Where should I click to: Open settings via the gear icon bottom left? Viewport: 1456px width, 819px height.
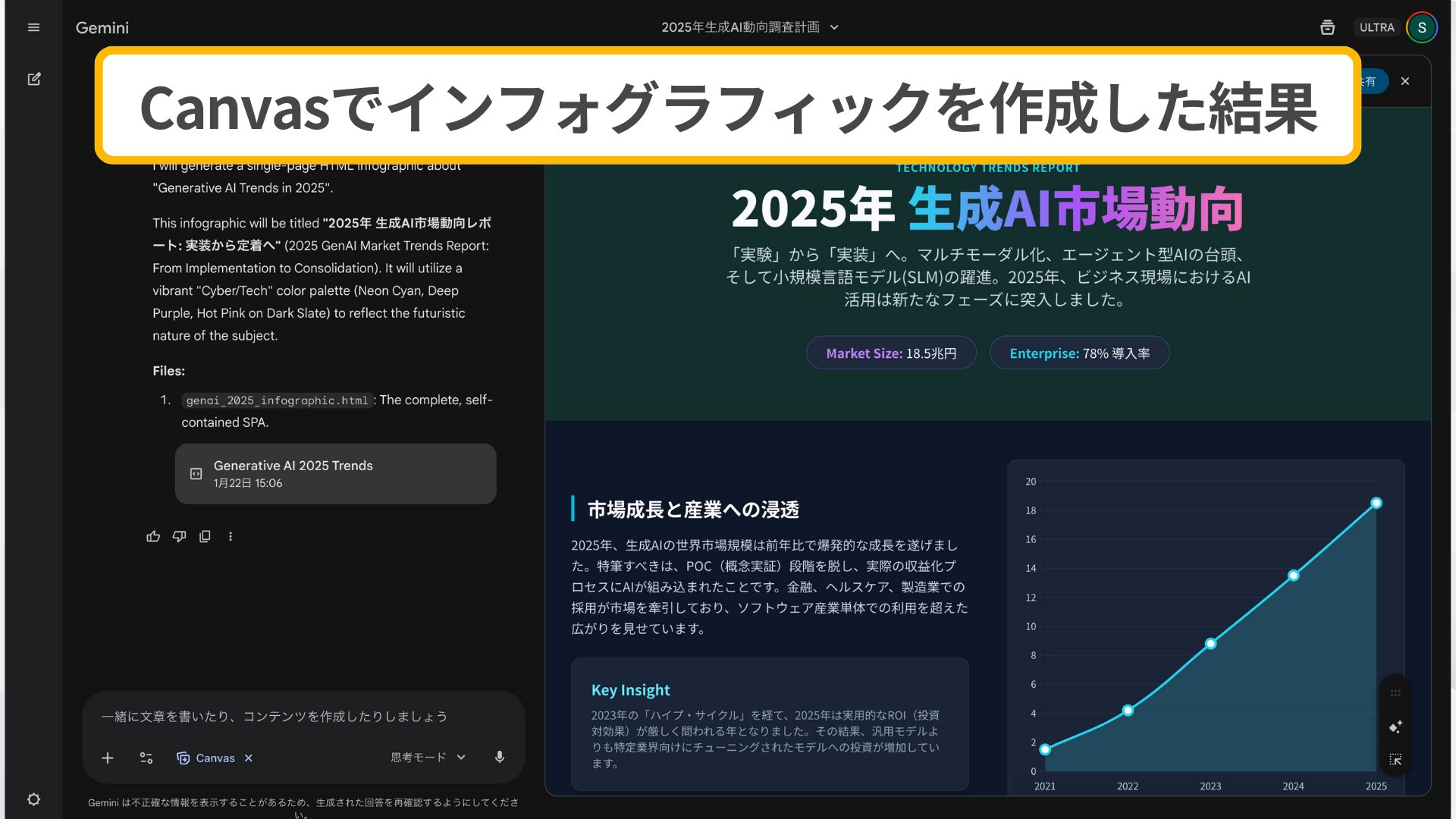33,799
